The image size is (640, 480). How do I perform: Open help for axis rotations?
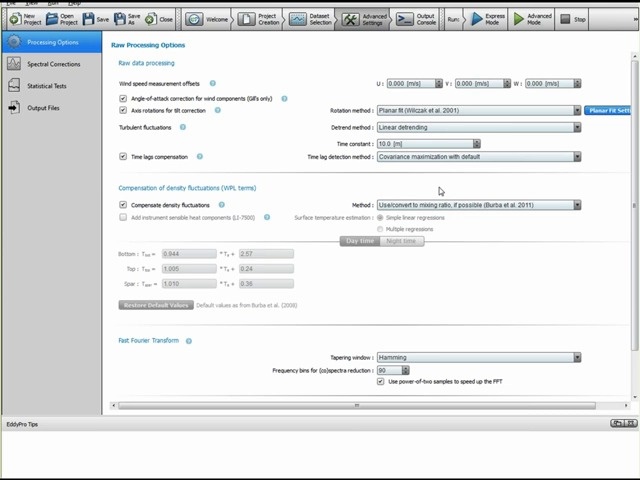click(x=218, y=110)
